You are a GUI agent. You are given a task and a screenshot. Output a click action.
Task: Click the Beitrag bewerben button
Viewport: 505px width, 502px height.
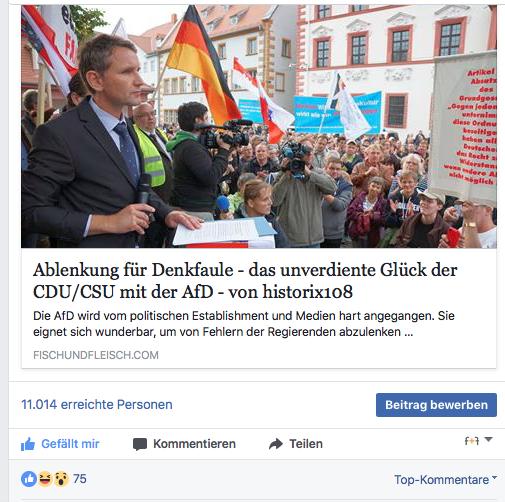coord(436,405)
